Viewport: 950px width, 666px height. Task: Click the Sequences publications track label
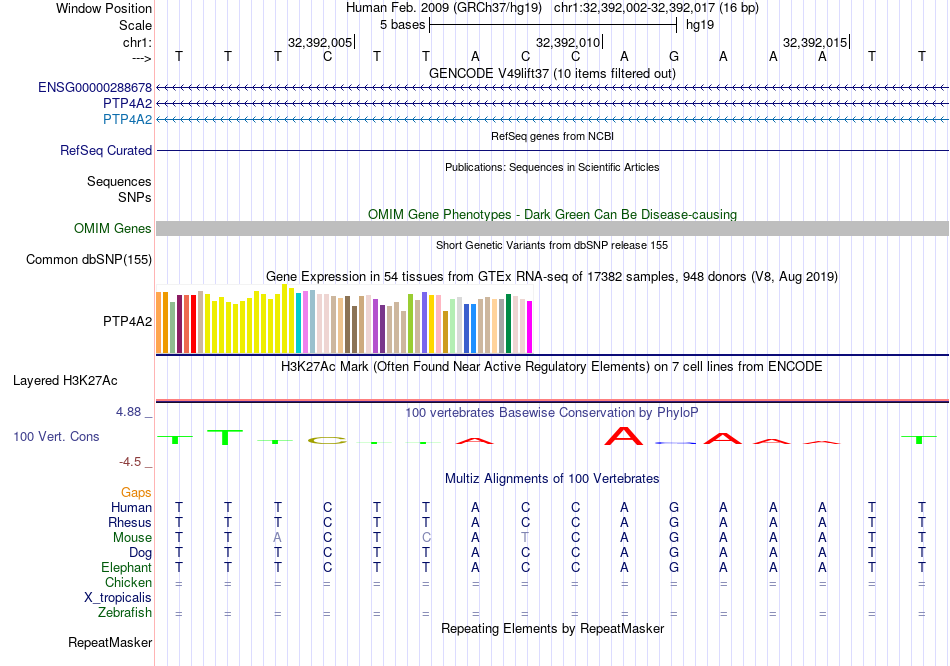tap(119, 181)
